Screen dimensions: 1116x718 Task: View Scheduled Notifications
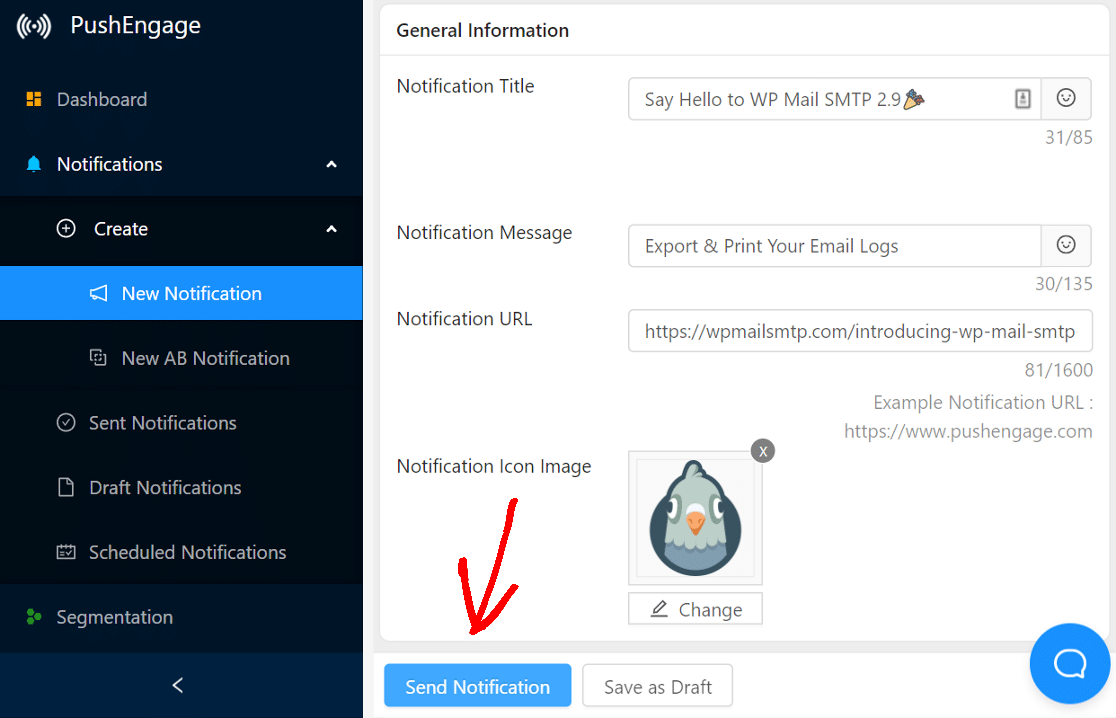tap(187, 552)
